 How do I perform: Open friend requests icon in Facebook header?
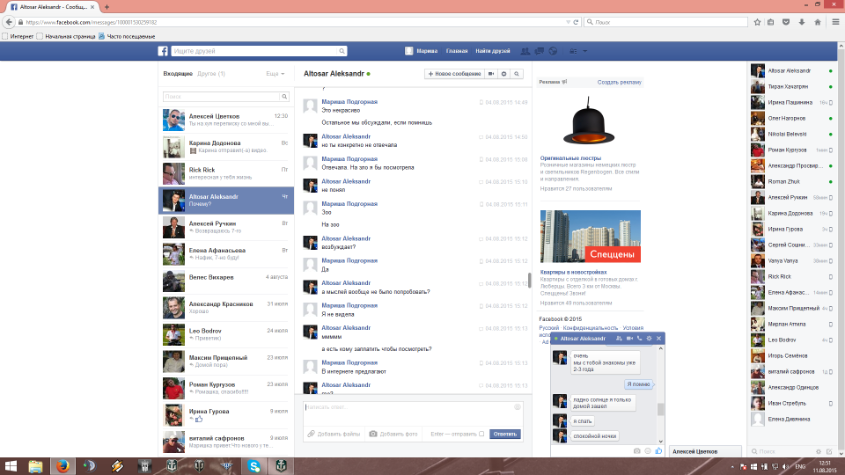525,51
